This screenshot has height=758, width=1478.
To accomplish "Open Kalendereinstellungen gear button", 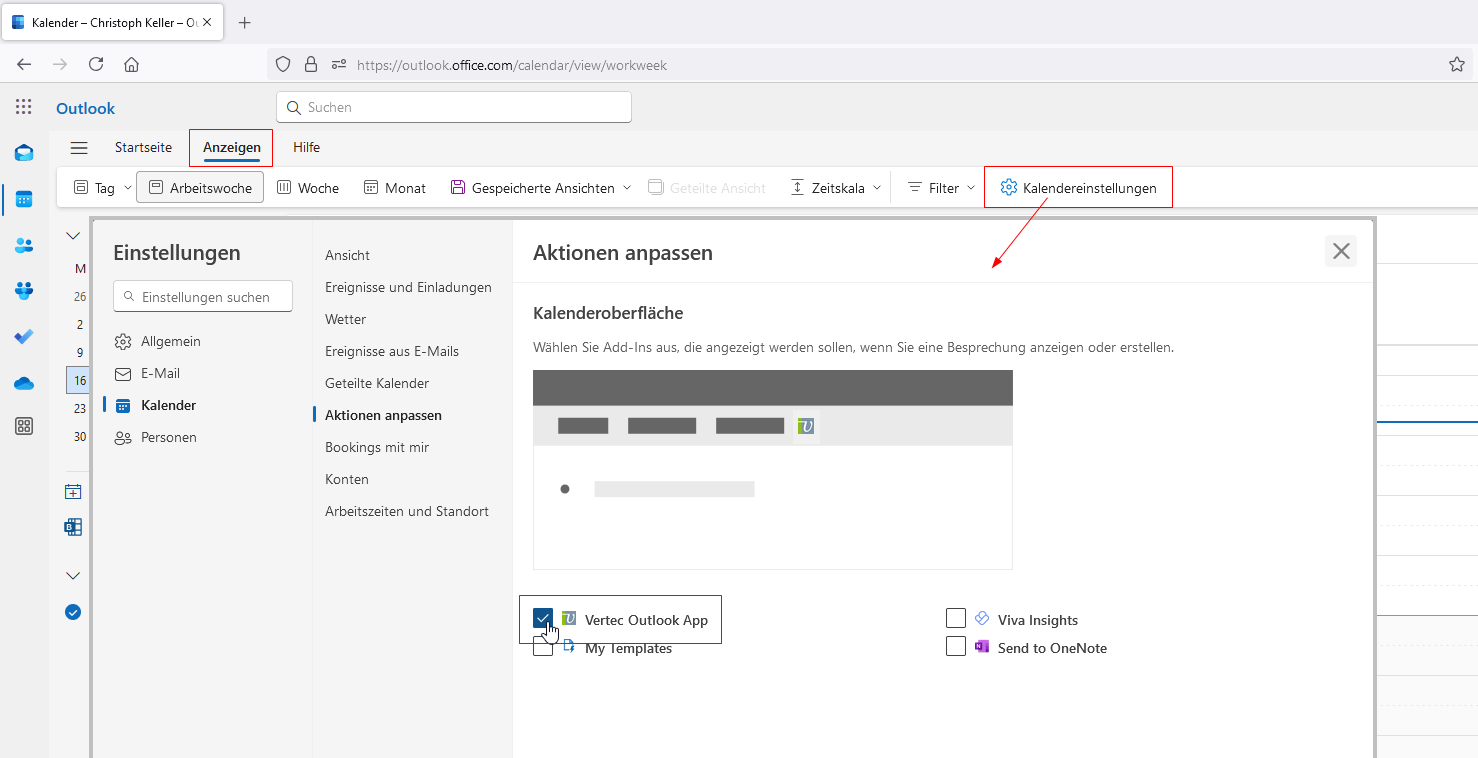I will [x=1078, y=188].
